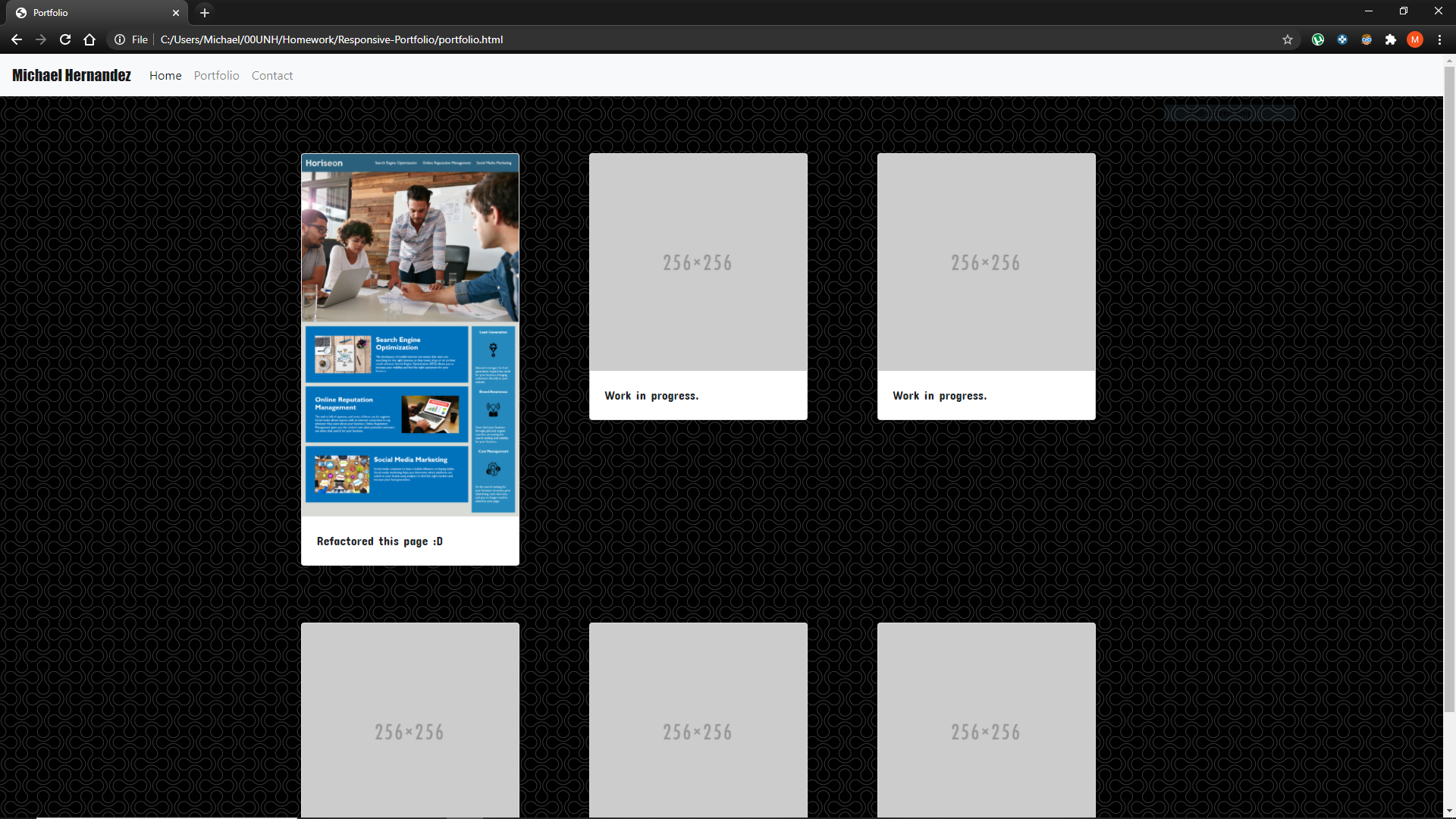The height and width of the screenshot is (819, 1456).
Task: Open a new browser tab
Action: tap(204, 12)
